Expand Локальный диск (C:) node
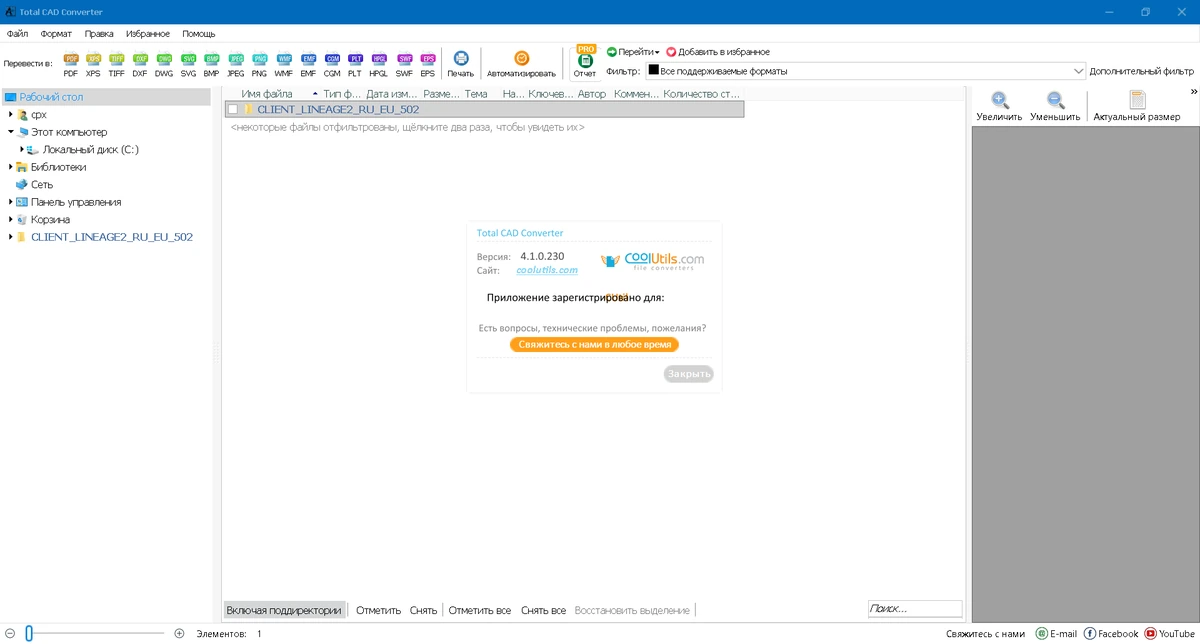Image resolution: width=1200 pixels, height=644 pixels. coord(22,149)
